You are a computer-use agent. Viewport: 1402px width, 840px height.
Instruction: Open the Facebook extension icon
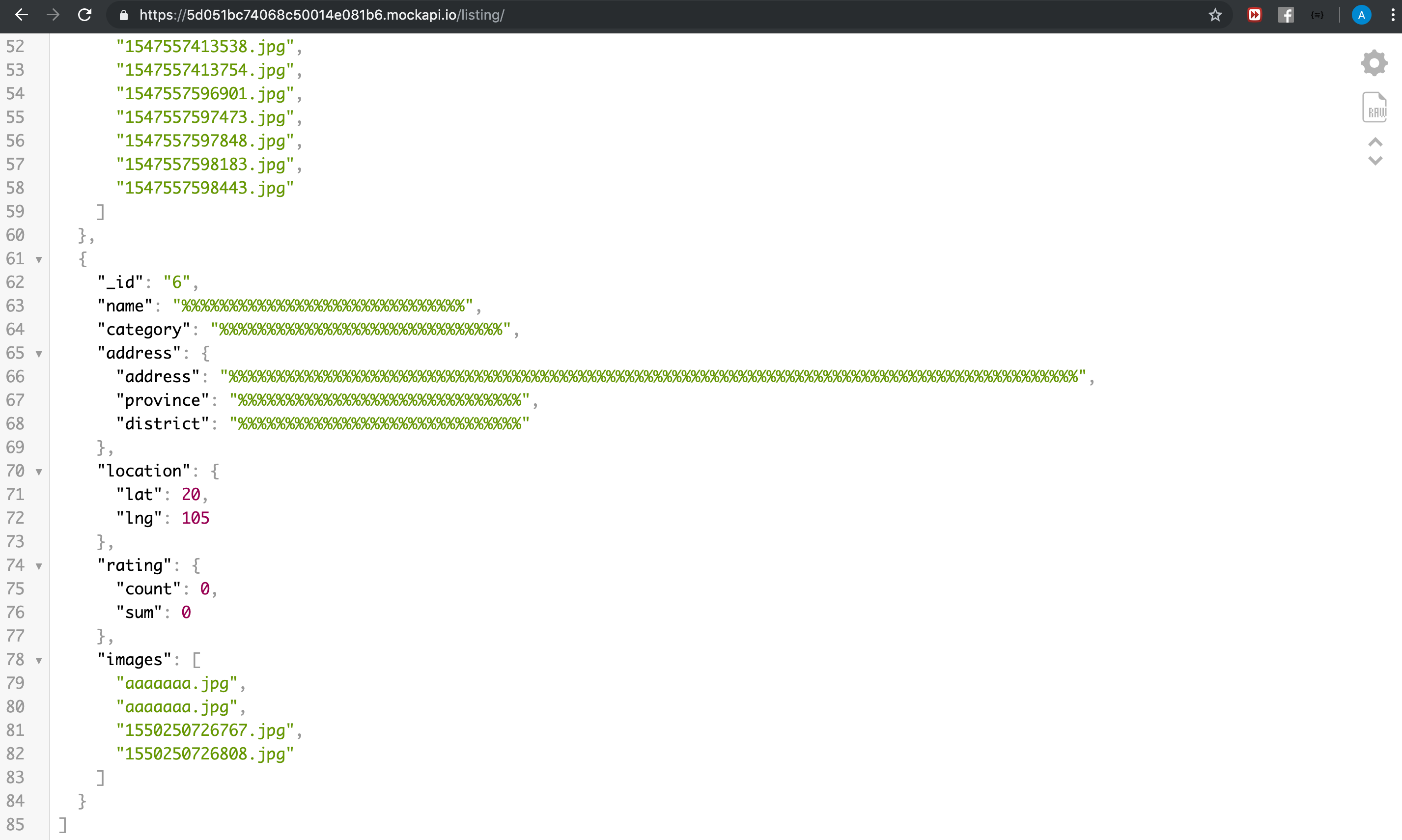pyautogui.click(x=1286, y=15)
